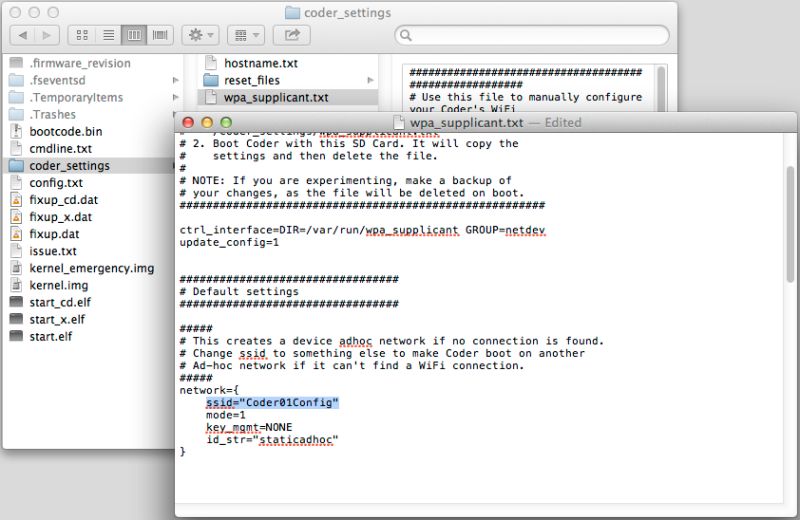800x520 pixels.
Task: Click the Edited label in TextEdit title
Action: coord(563,123)
